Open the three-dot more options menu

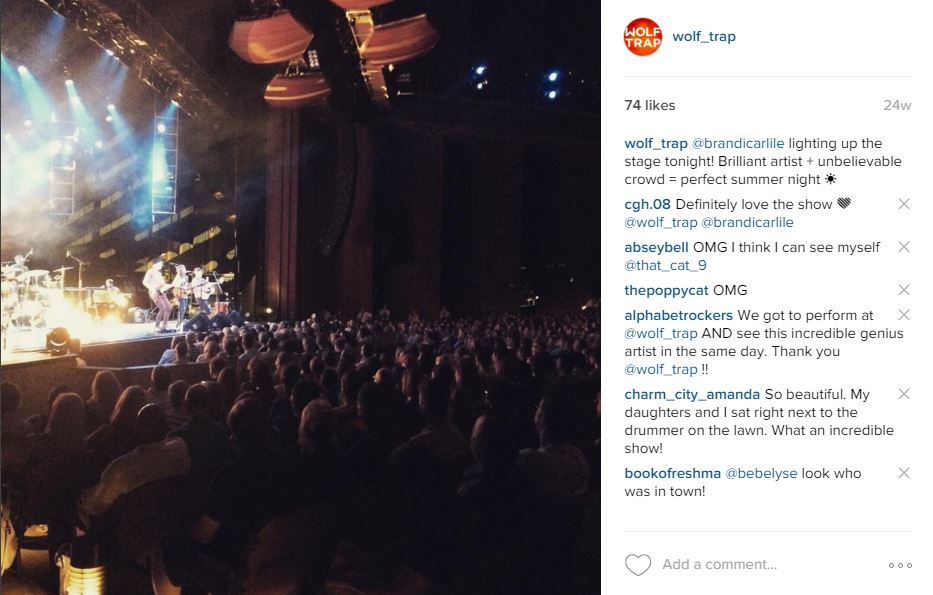900,565
